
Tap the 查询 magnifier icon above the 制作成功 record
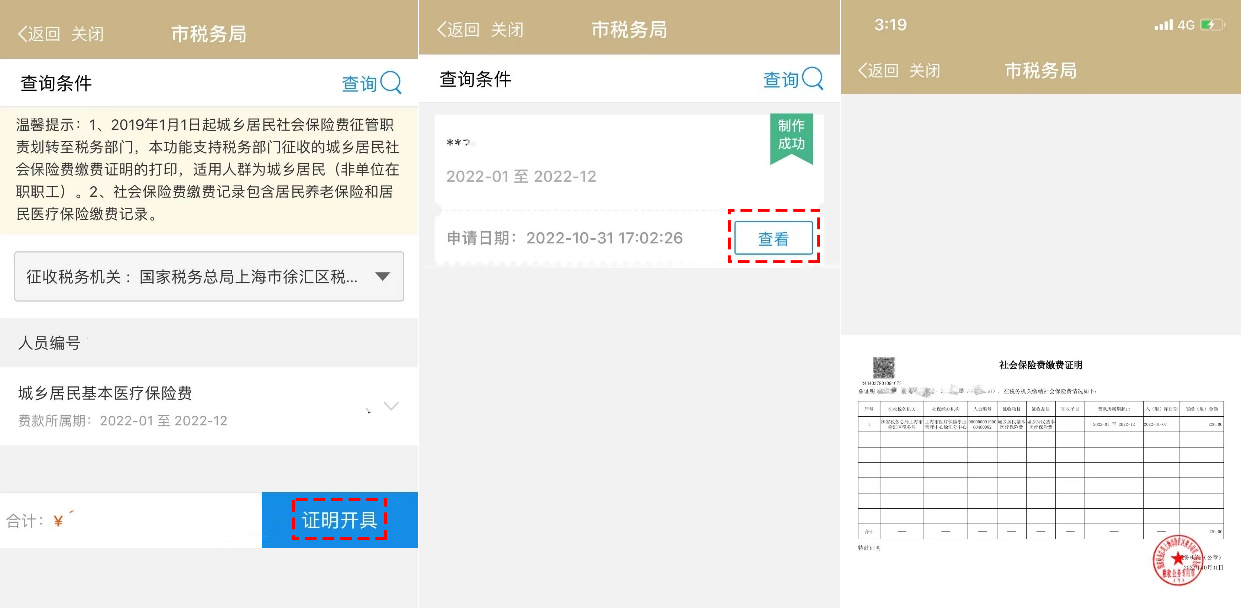point(812,79)
